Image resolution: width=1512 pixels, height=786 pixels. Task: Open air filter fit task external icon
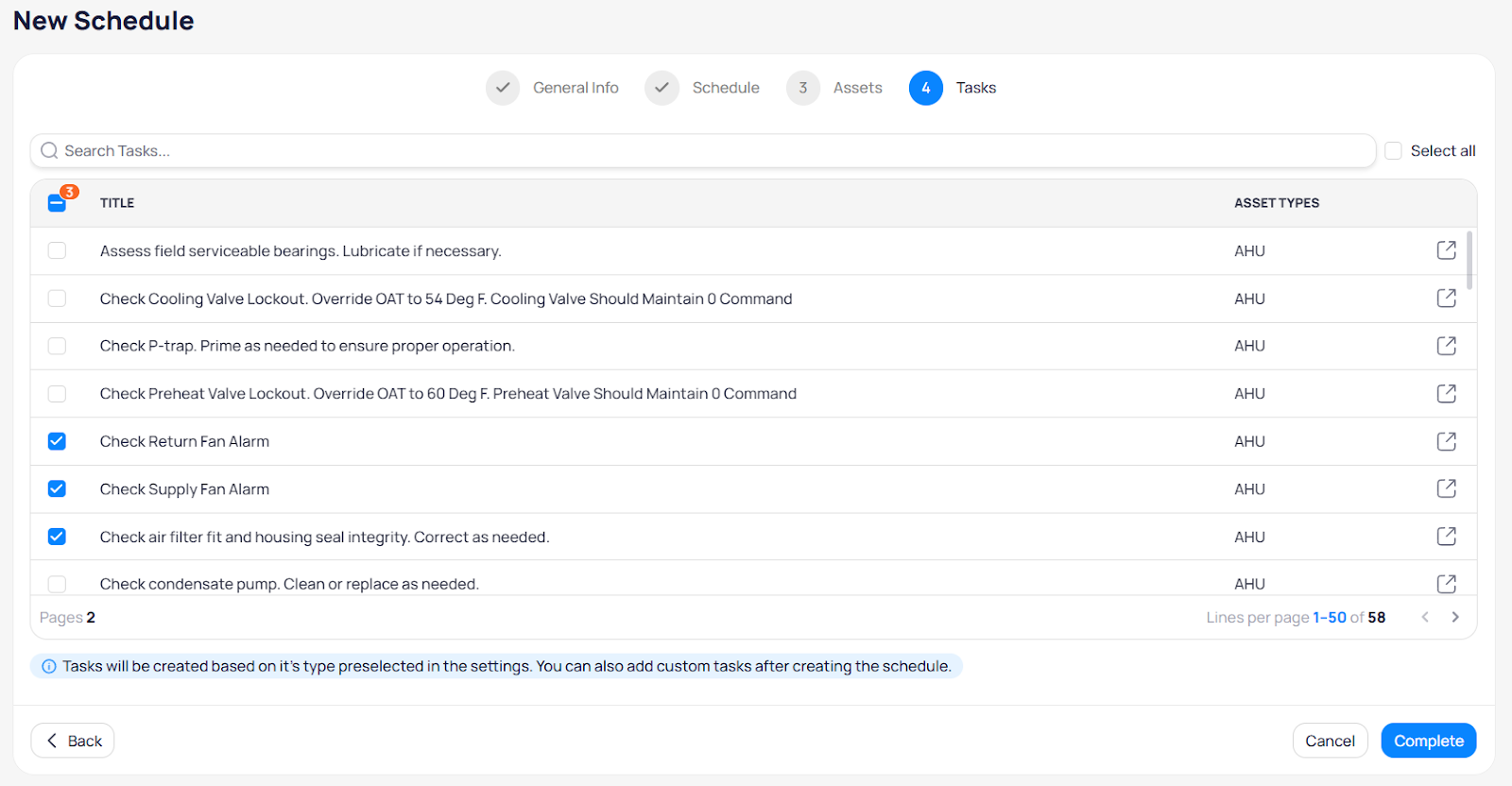(x=1446, y=537)
